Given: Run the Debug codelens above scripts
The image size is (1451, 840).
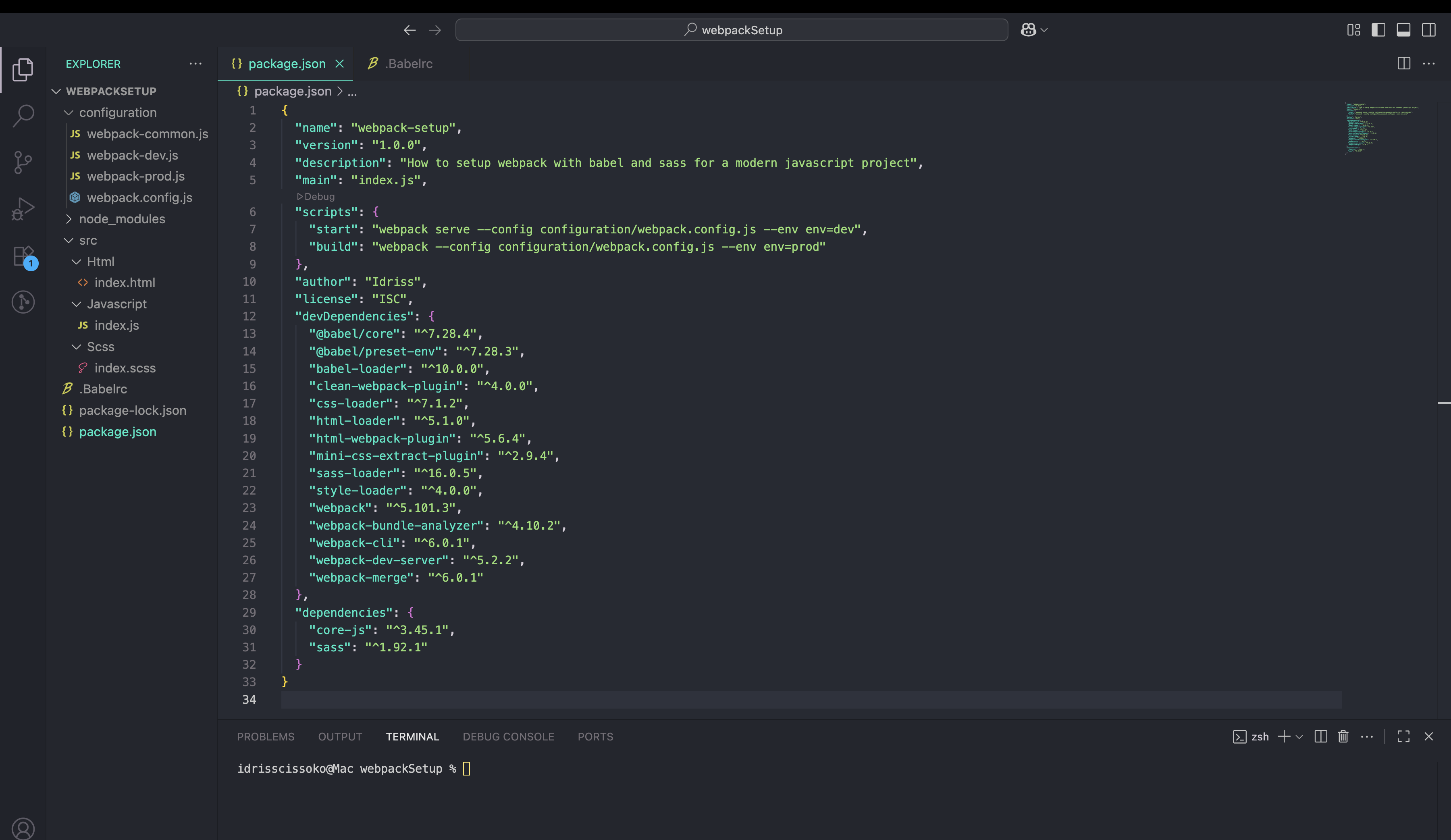Looking at the screenshot, I should [316, 196].
